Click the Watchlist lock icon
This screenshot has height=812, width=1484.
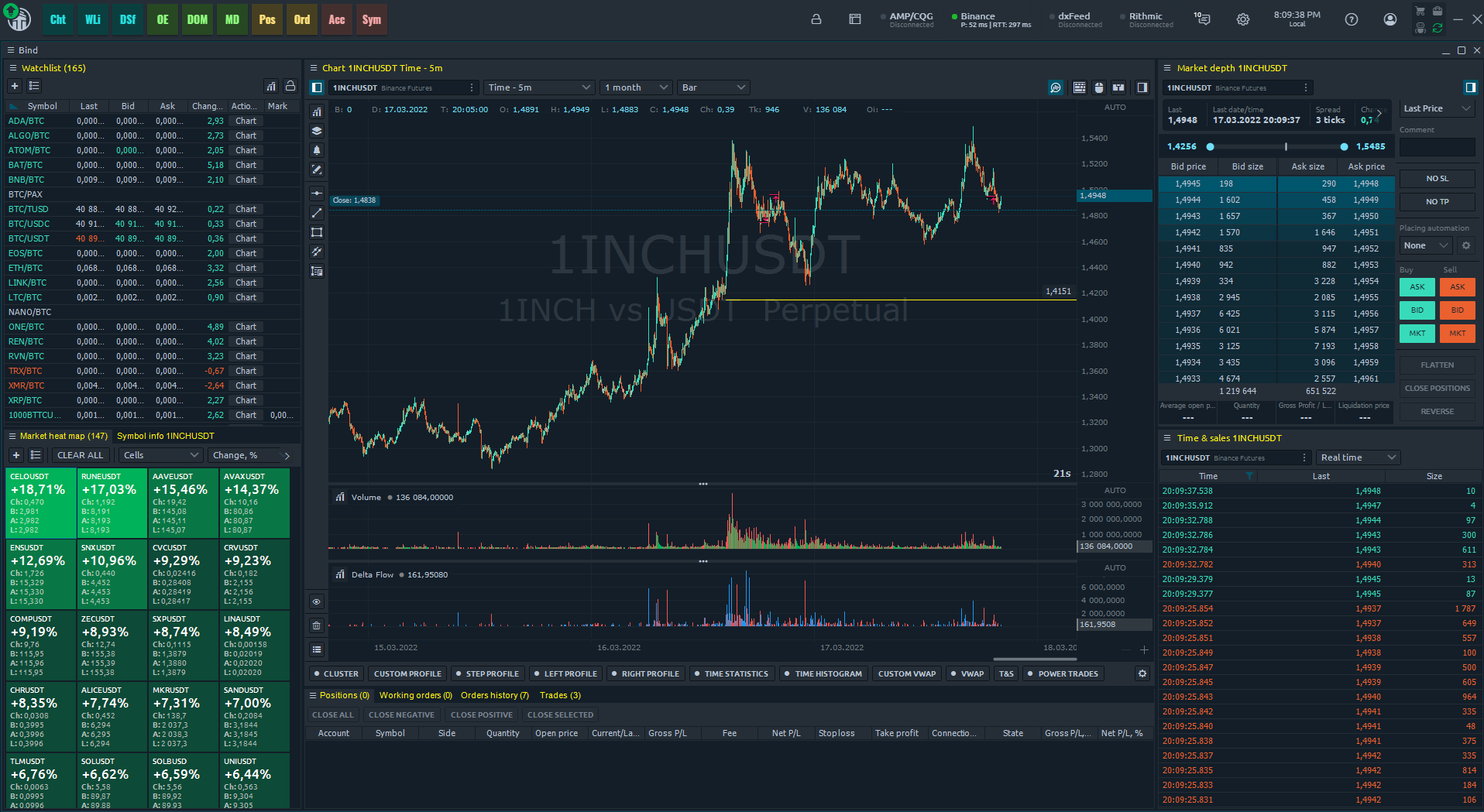coord(290,86)
